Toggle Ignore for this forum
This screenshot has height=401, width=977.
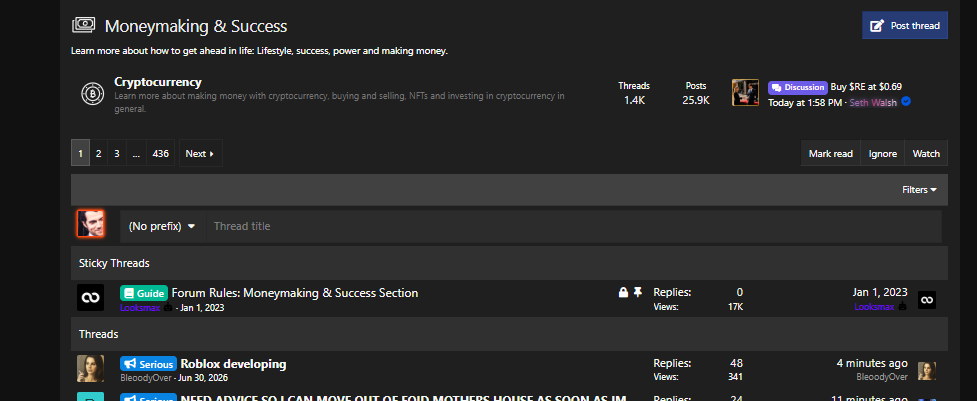tap(883, 153)
